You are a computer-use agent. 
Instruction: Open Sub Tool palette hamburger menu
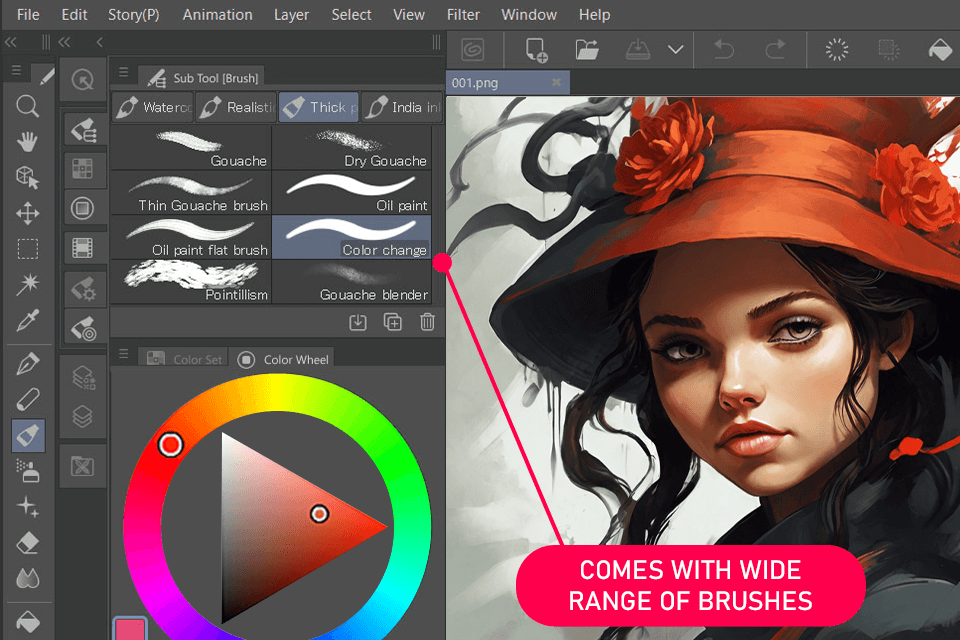[x=124, y=72]
